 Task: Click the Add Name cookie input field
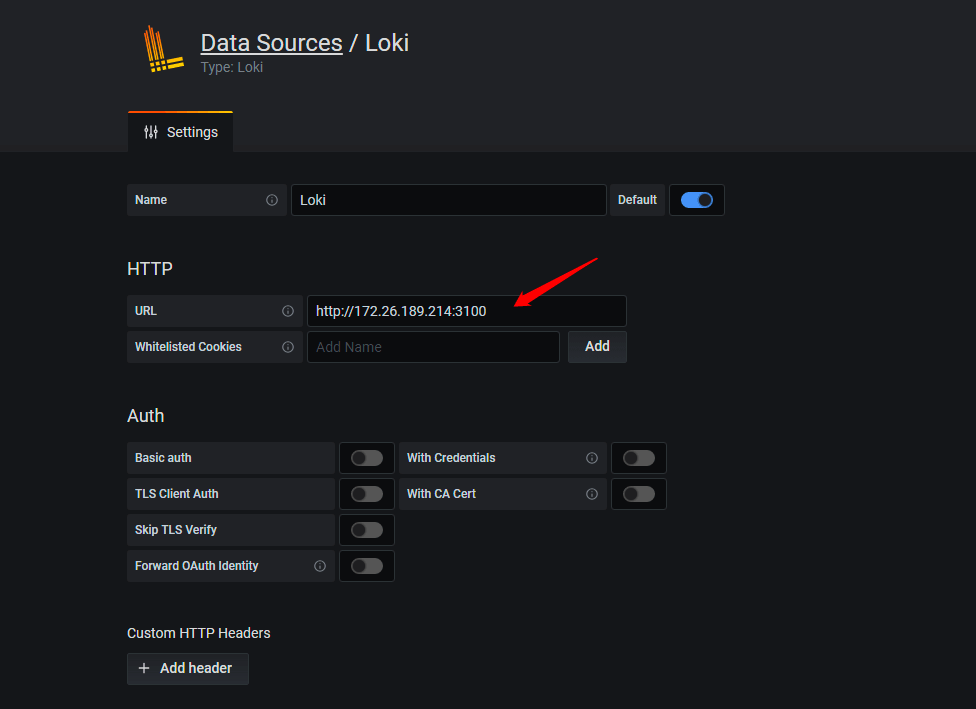tap(433, 347)
